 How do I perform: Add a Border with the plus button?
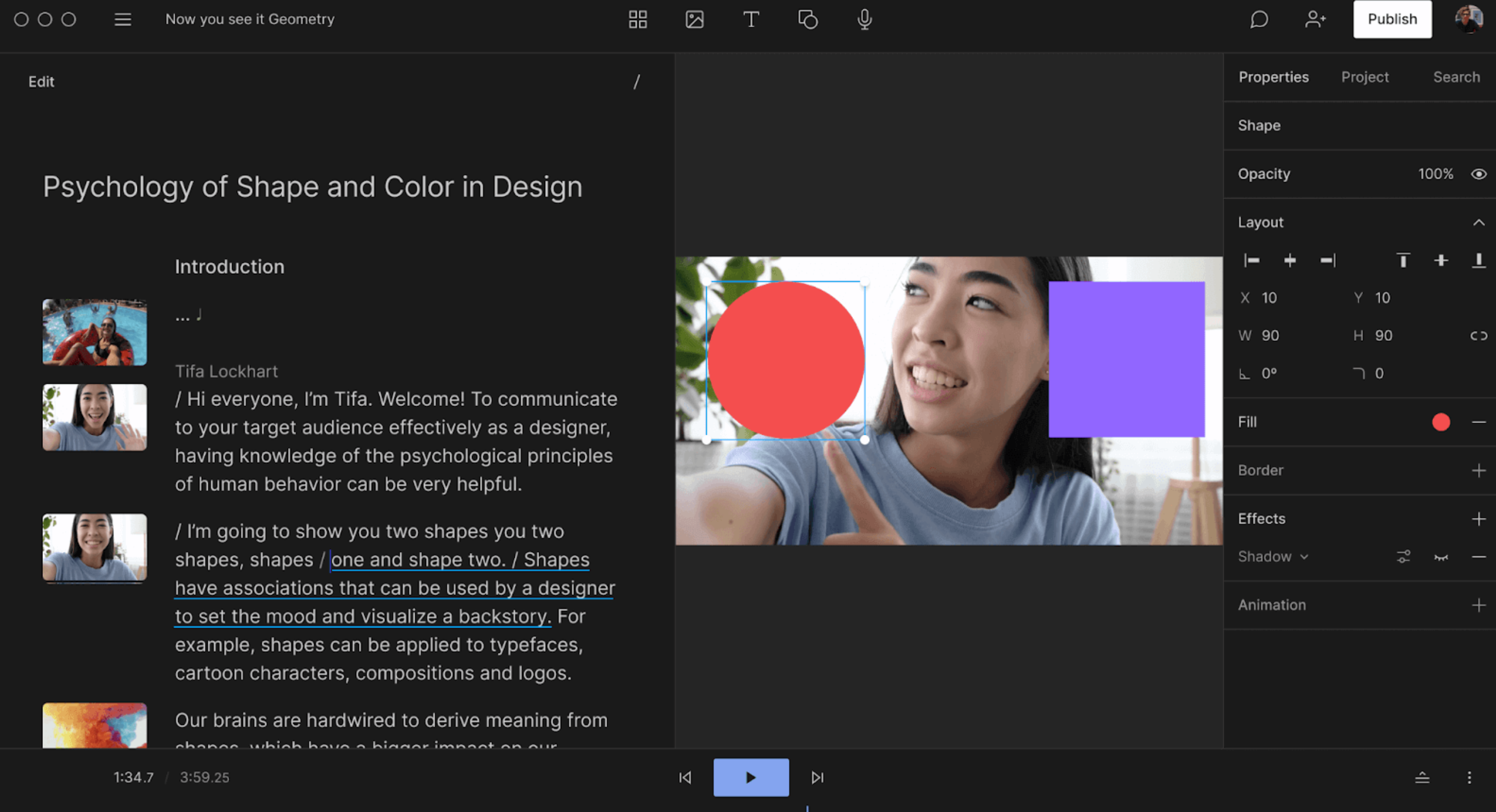[x=1479, y=470]
